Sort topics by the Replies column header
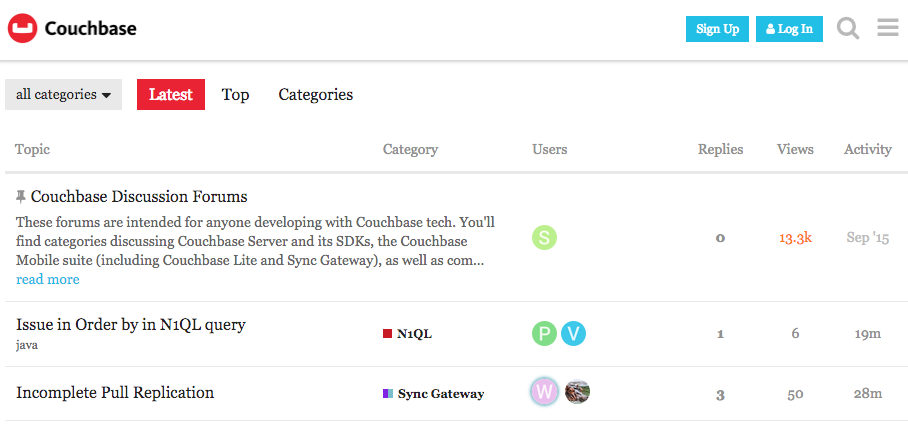This screenshot has height=430, width=908. 720,149
